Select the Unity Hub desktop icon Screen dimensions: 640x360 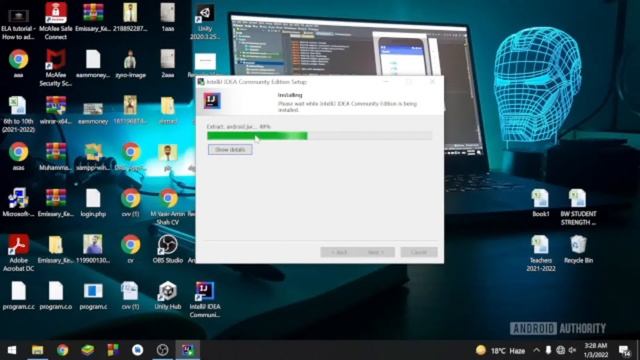[x=168, y=296]
